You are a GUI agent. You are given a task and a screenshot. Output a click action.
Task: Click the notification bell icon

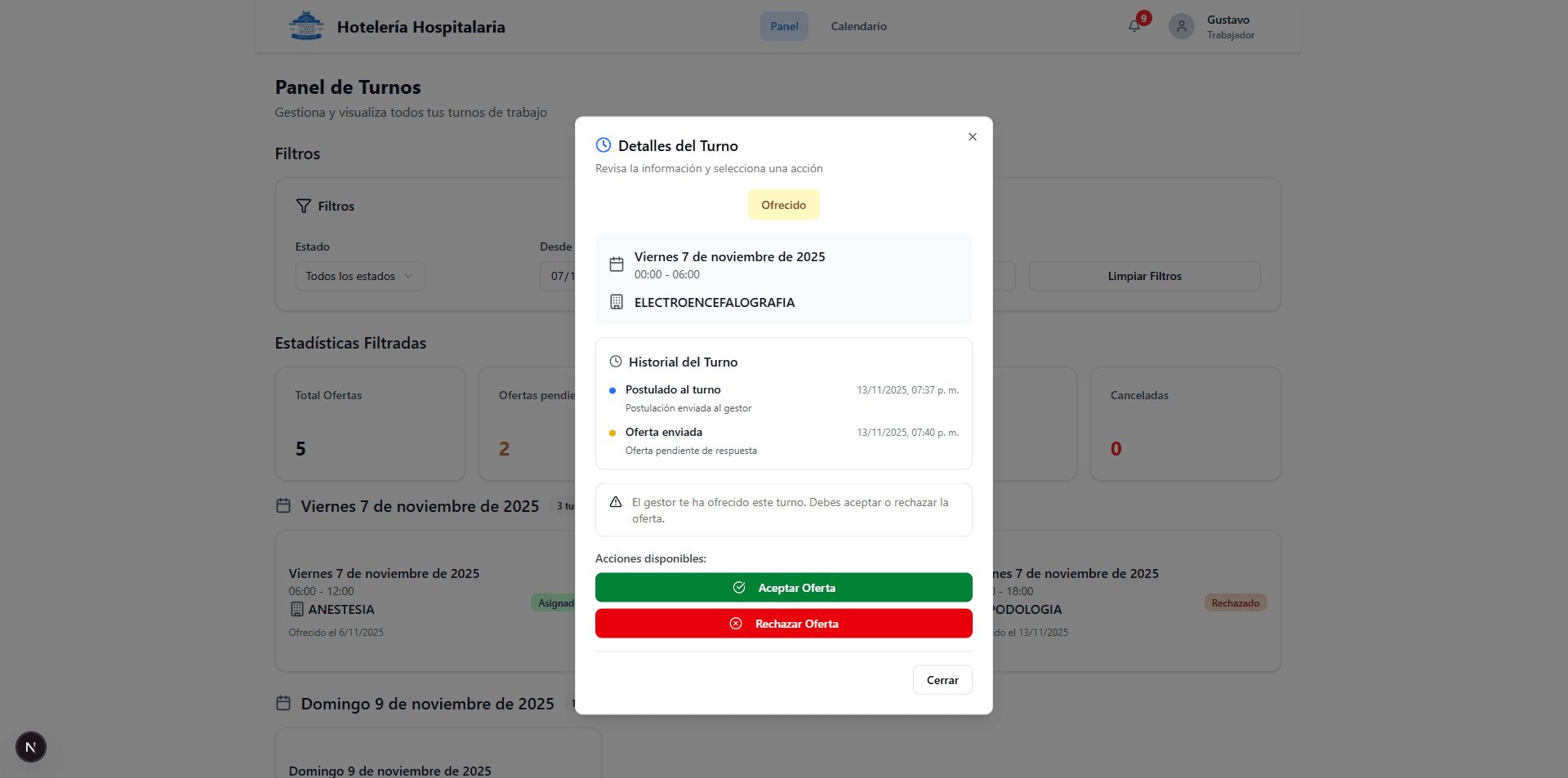pyautogui.click(x=1134, y=25)
